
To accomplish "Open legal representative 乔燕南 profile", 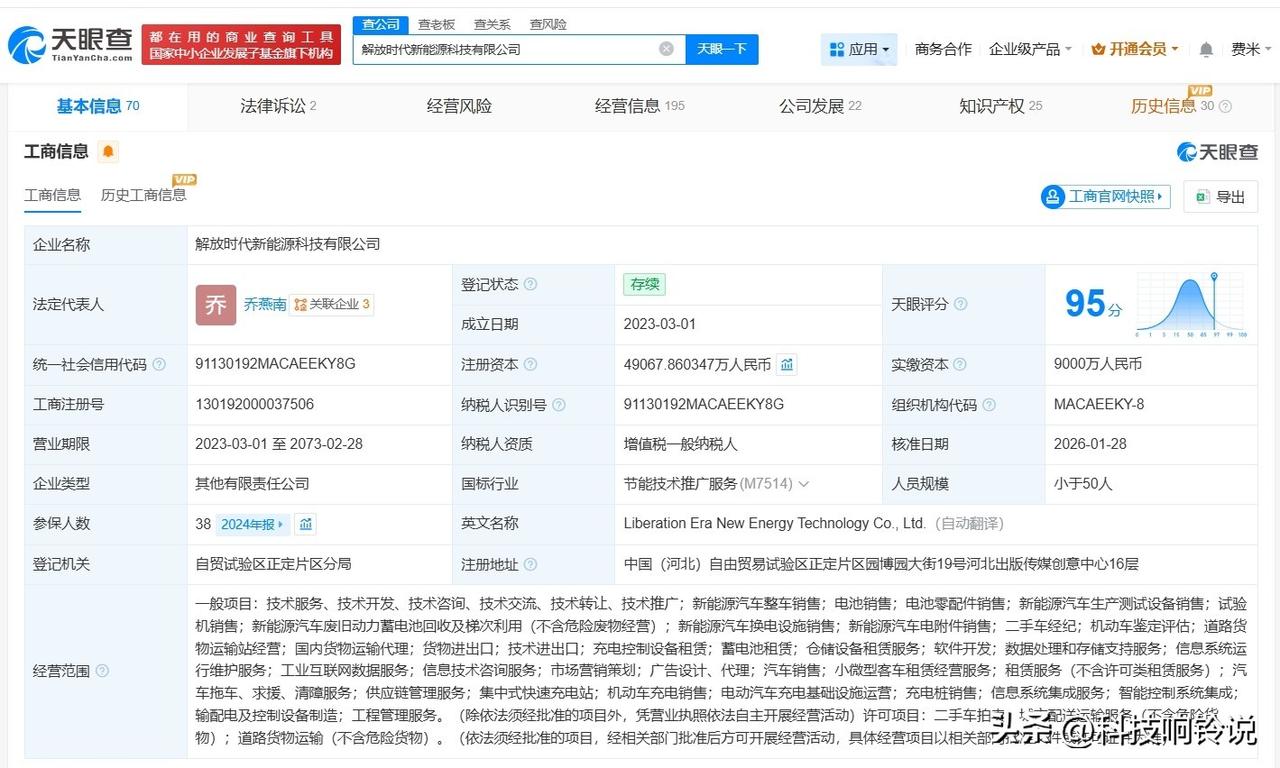I will coord(265,305).
